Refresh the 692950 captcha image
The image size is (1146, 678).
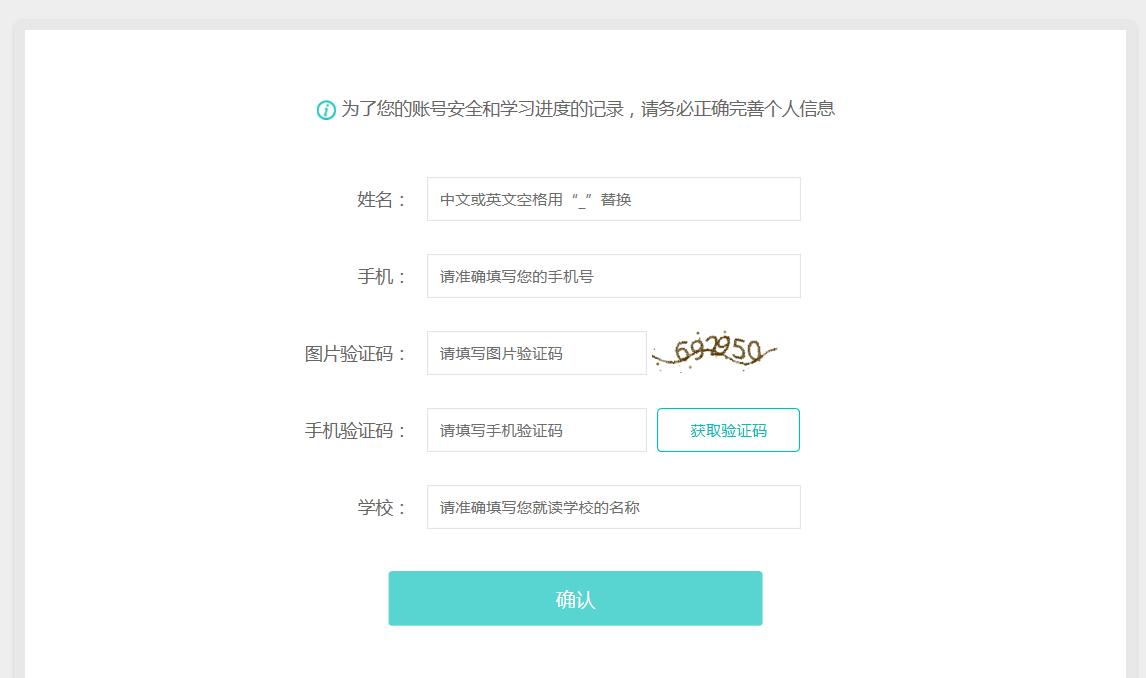click(714, 352)
